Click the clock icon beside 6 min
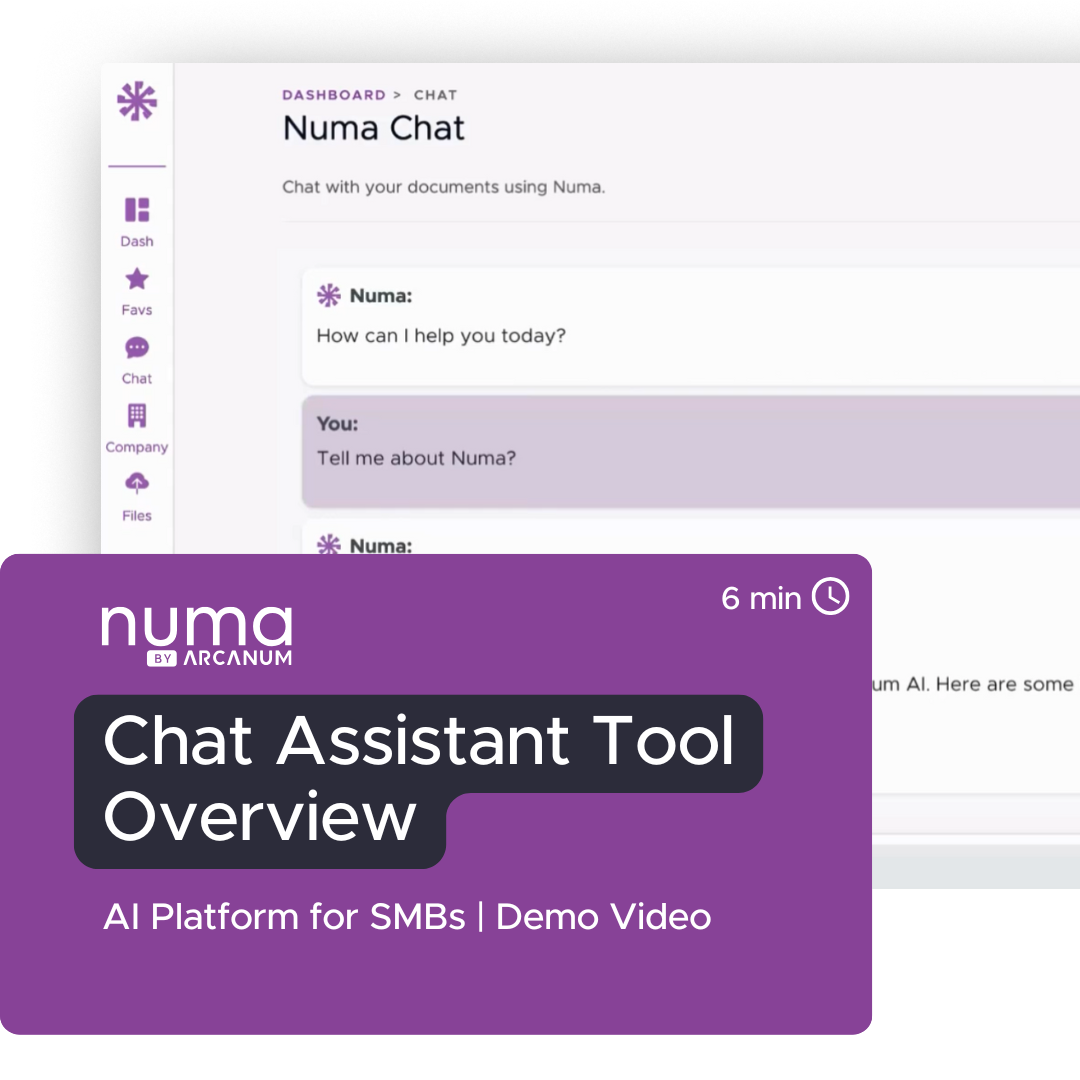Image resolution: width=1080 pixels, height=1080 pixels. point(831,596)
